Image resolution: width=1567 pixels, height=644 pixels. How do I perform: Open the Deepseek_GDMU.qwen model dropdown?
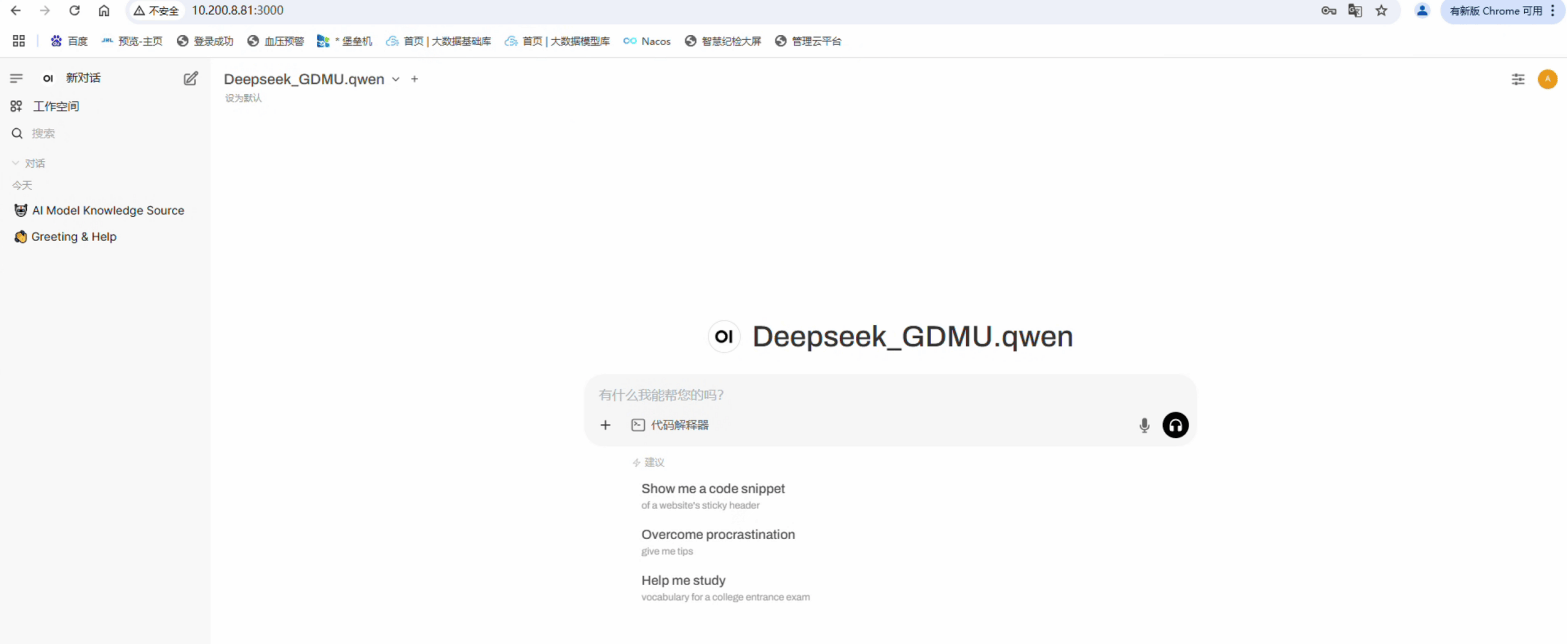(395, 78)
